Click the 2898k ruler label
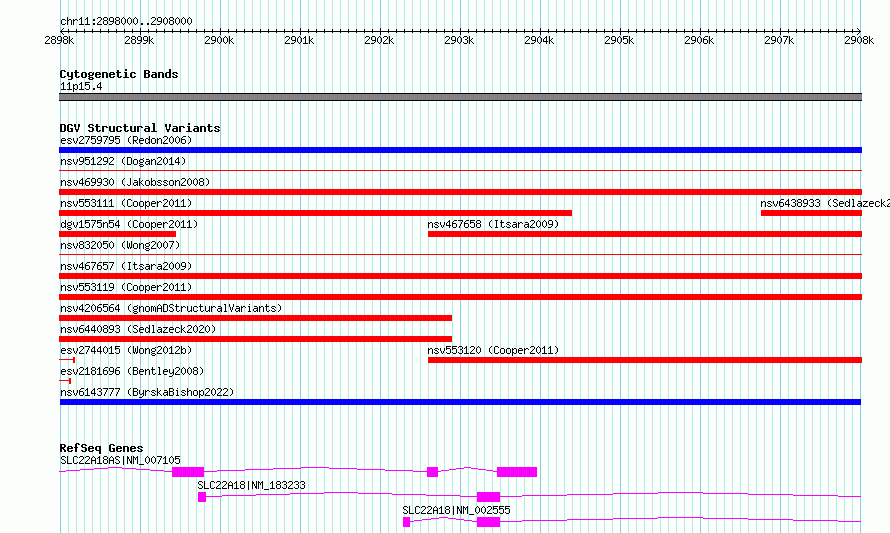 coord(59,40)
